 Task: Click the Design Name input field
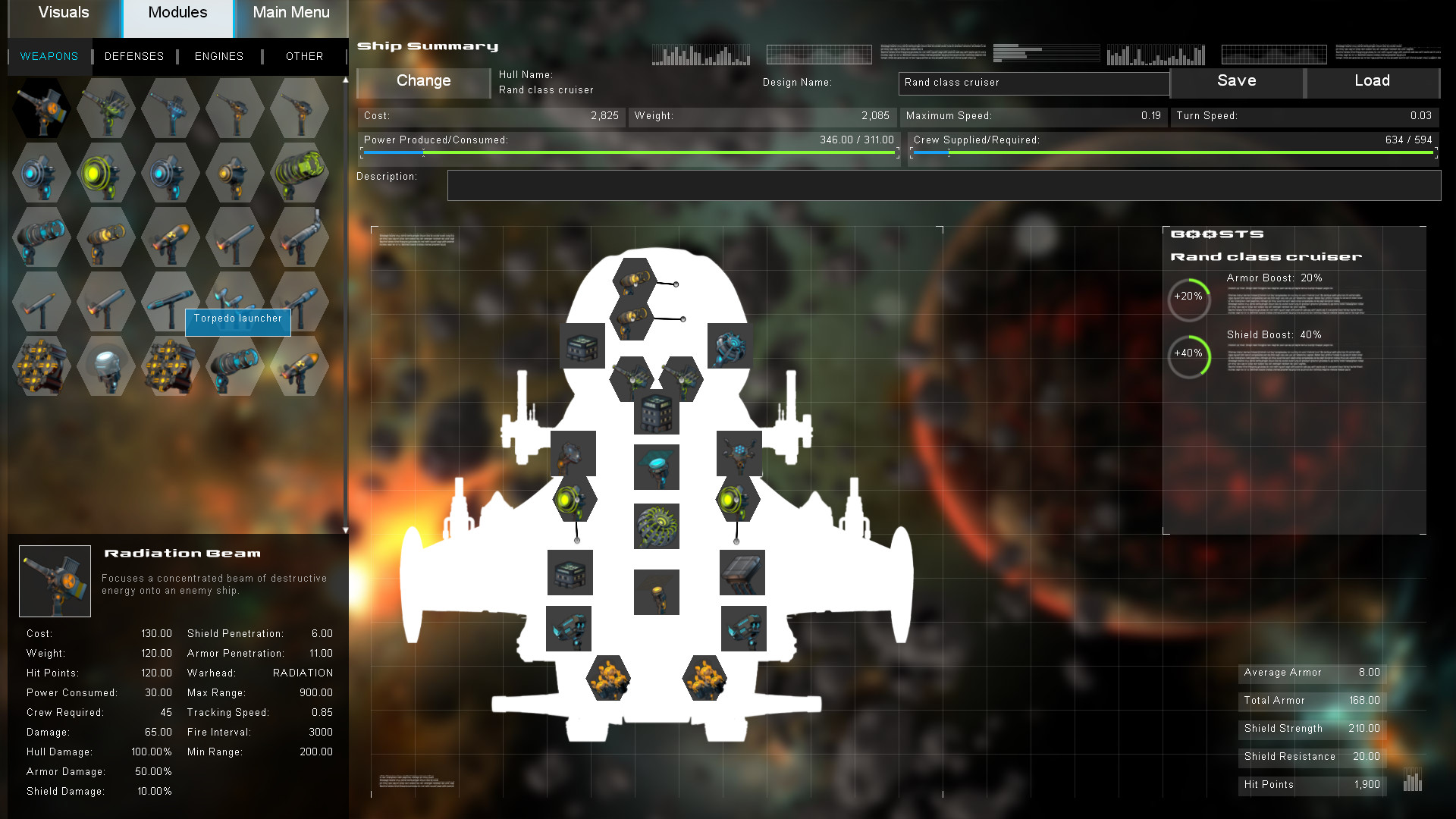coord(1033,83)
